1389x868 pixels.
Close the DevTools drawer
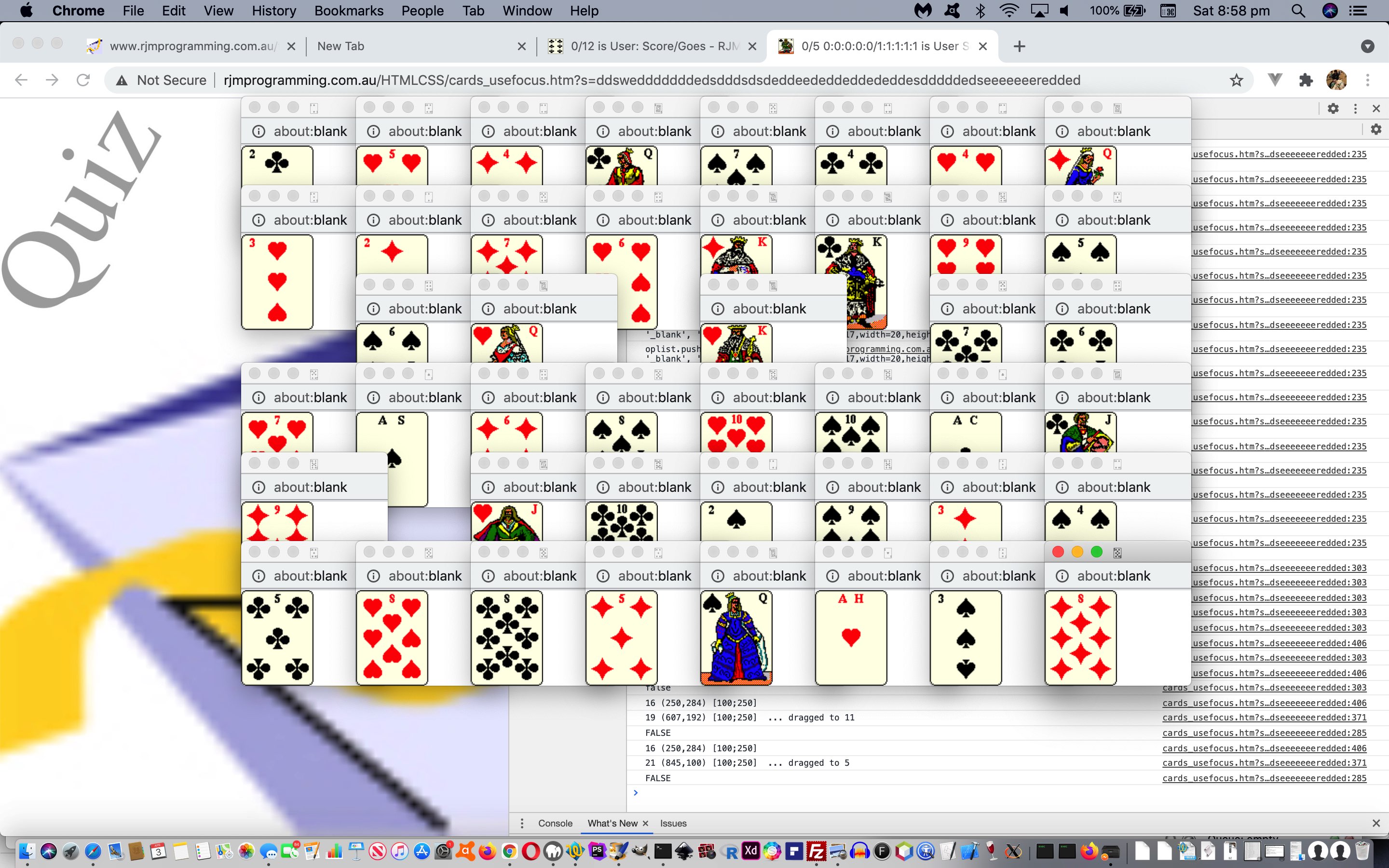coord(1376,823)
